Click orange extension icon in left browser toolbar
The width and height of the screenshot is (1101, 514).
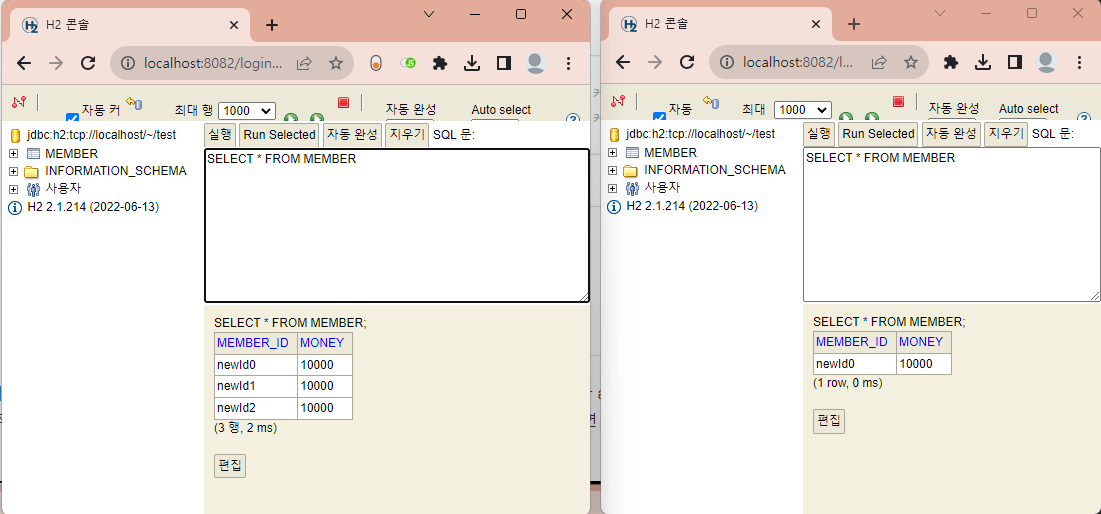[x=376, y=63]
